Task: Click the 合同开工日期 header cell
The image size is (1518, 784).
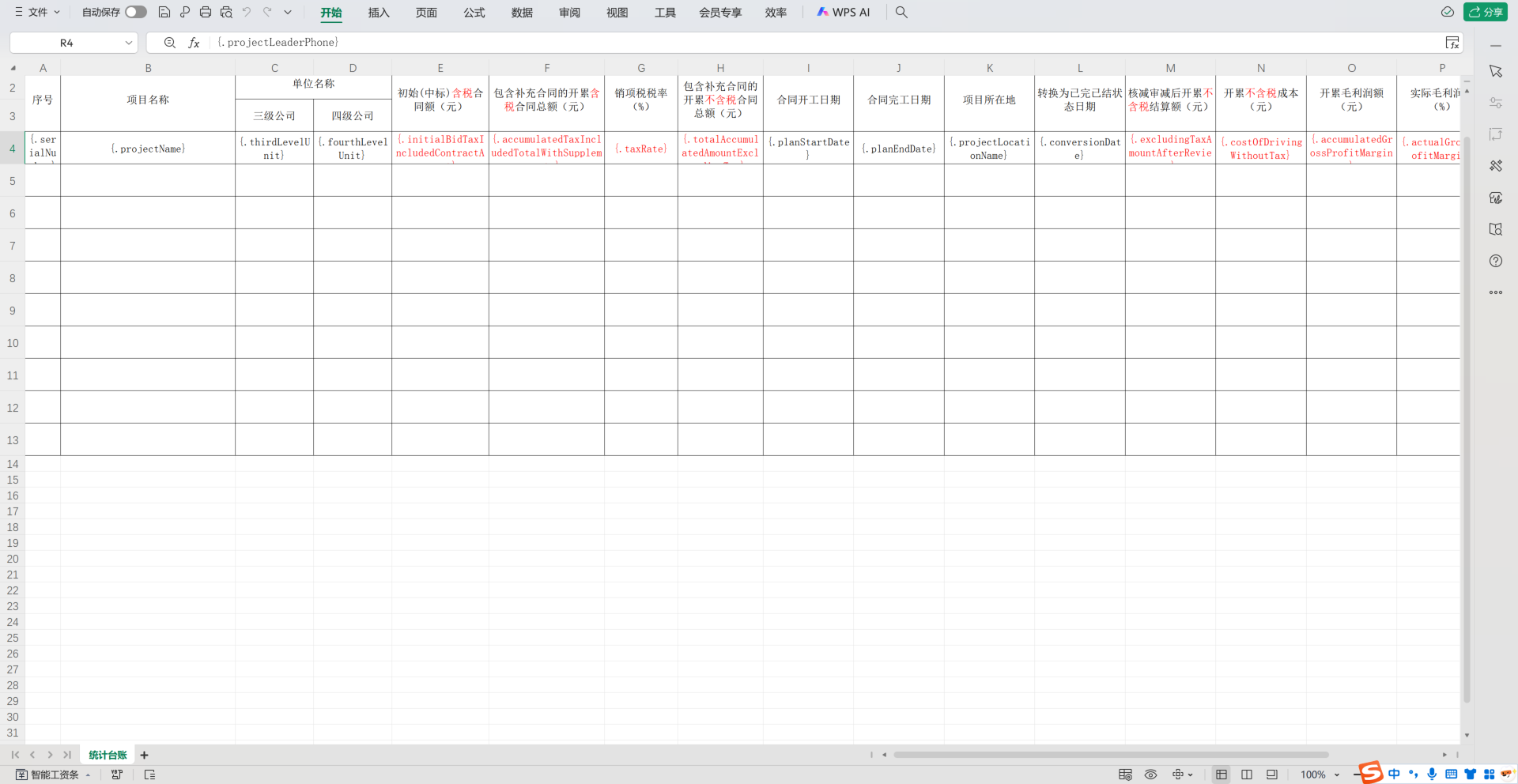Action: [808, 100]
